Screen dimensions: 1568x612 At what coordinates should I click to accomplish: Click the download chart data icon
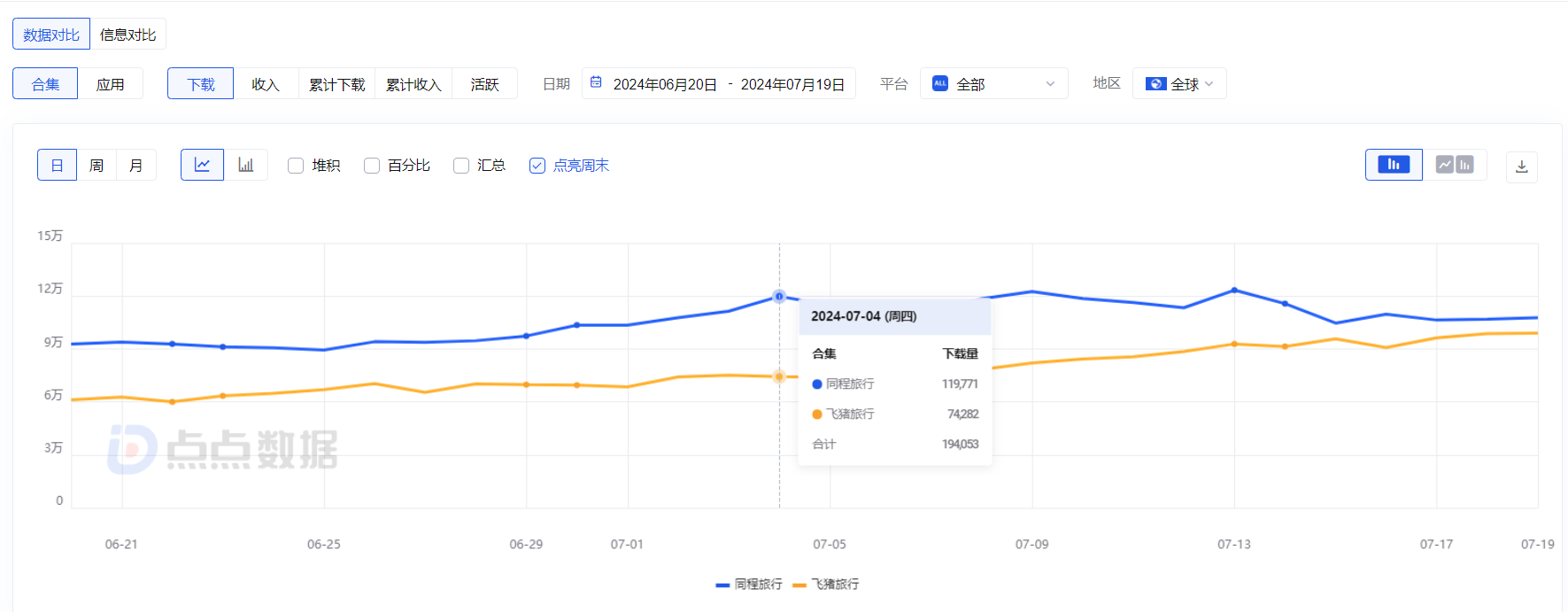point(1521,167)
